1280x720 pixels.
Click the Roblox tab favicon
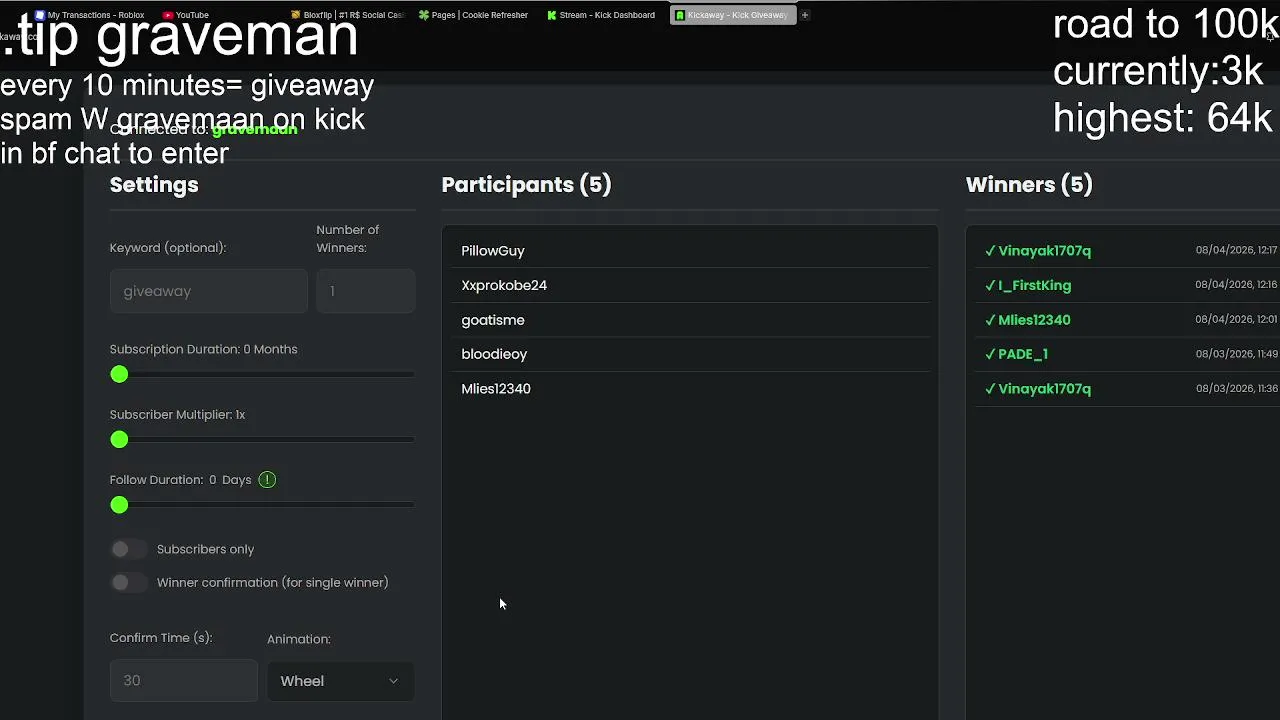tap(40, 15)
